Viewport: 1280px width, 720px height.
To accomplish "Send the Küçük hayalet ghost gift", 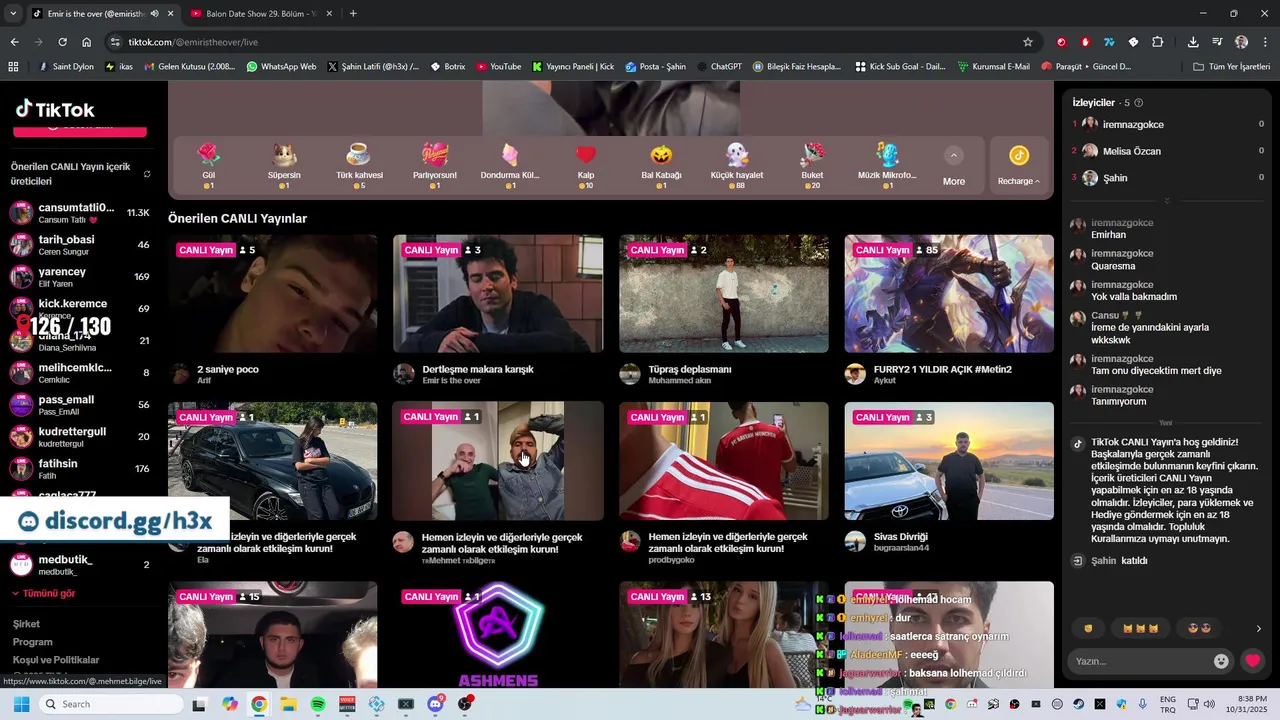I will pyautogui.click(x=737, y=165).
